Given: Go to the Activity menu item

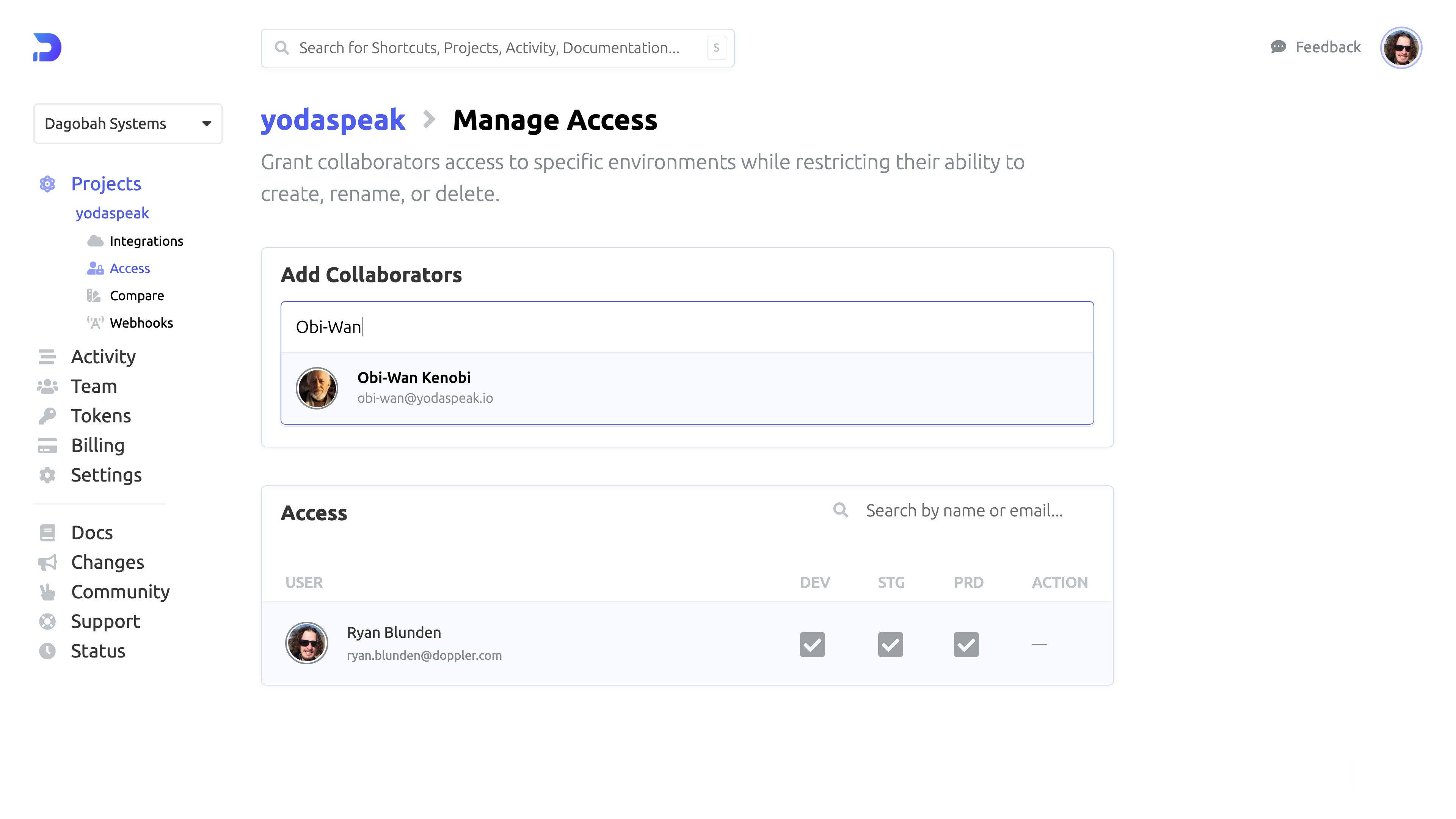Looking at the screenshot, I should pyautogui.click(x=103, y=357).
